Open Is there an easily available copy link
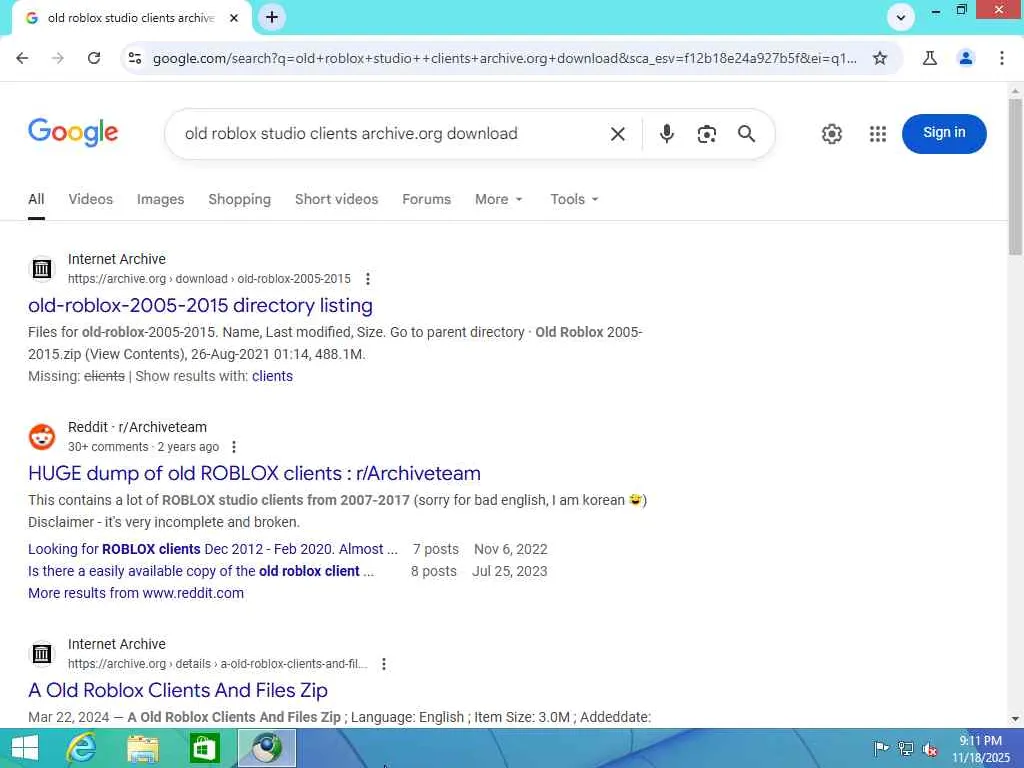Screen dimensions: 1024x768 (201, 571)
